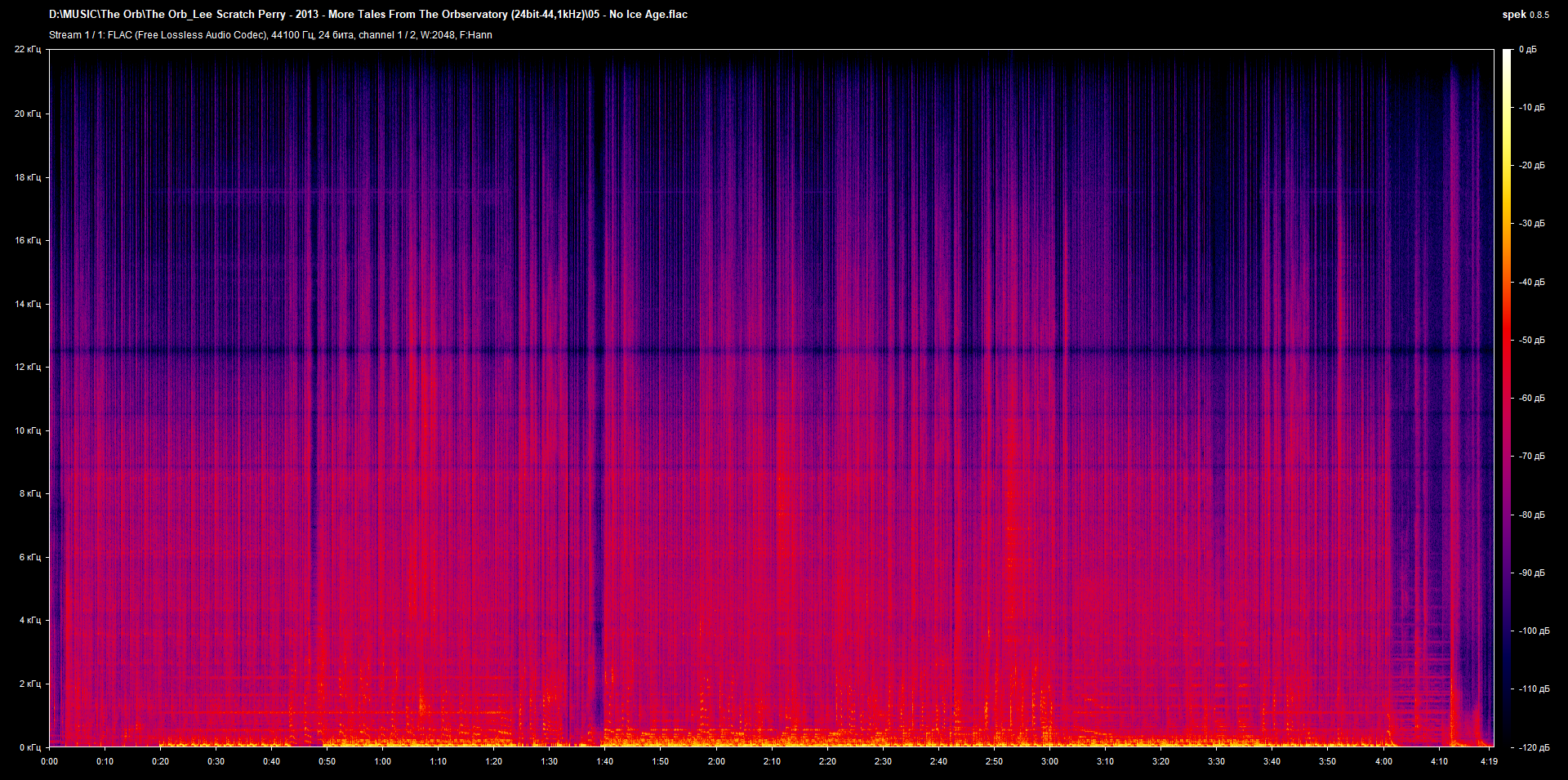This screenshot has height=780, width=1568.
Task: Click the 0:30 time axis label
Action: click(216, 761)
